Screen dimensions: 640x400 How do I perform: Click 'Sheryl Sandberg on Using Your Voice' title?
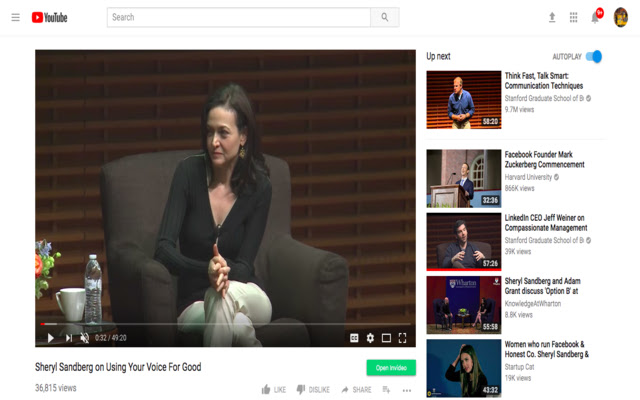click(x=118, y=367)
